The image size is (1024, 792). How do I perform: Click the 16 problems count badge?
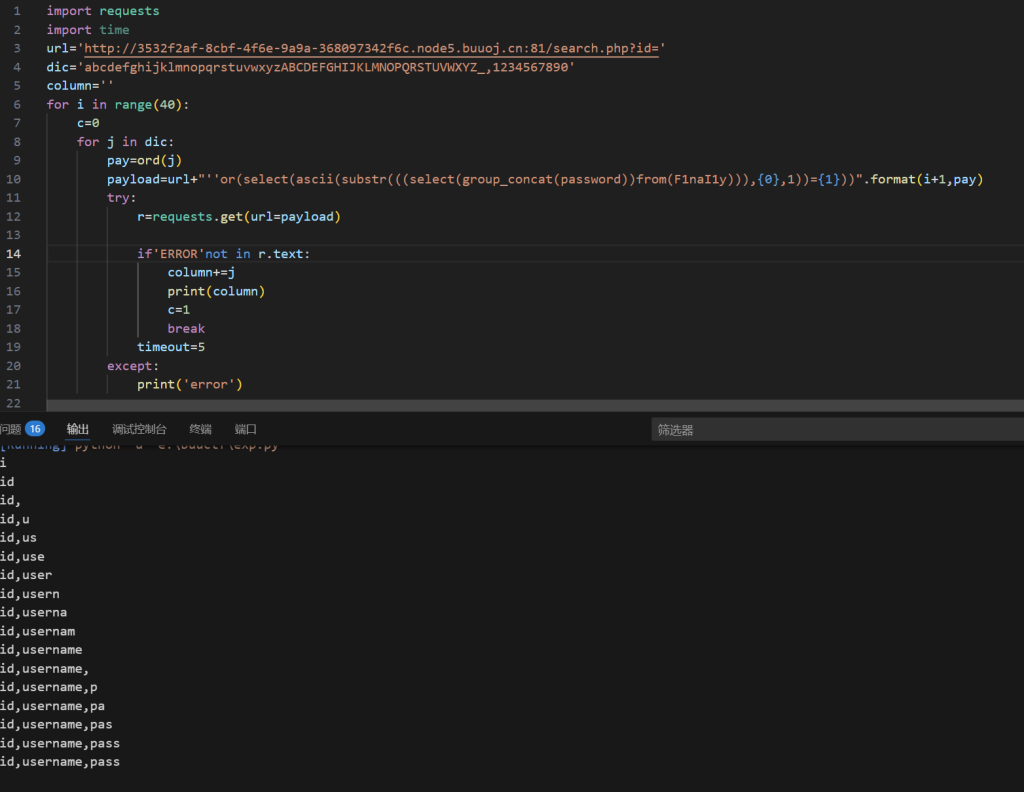[x=35, y=429]
